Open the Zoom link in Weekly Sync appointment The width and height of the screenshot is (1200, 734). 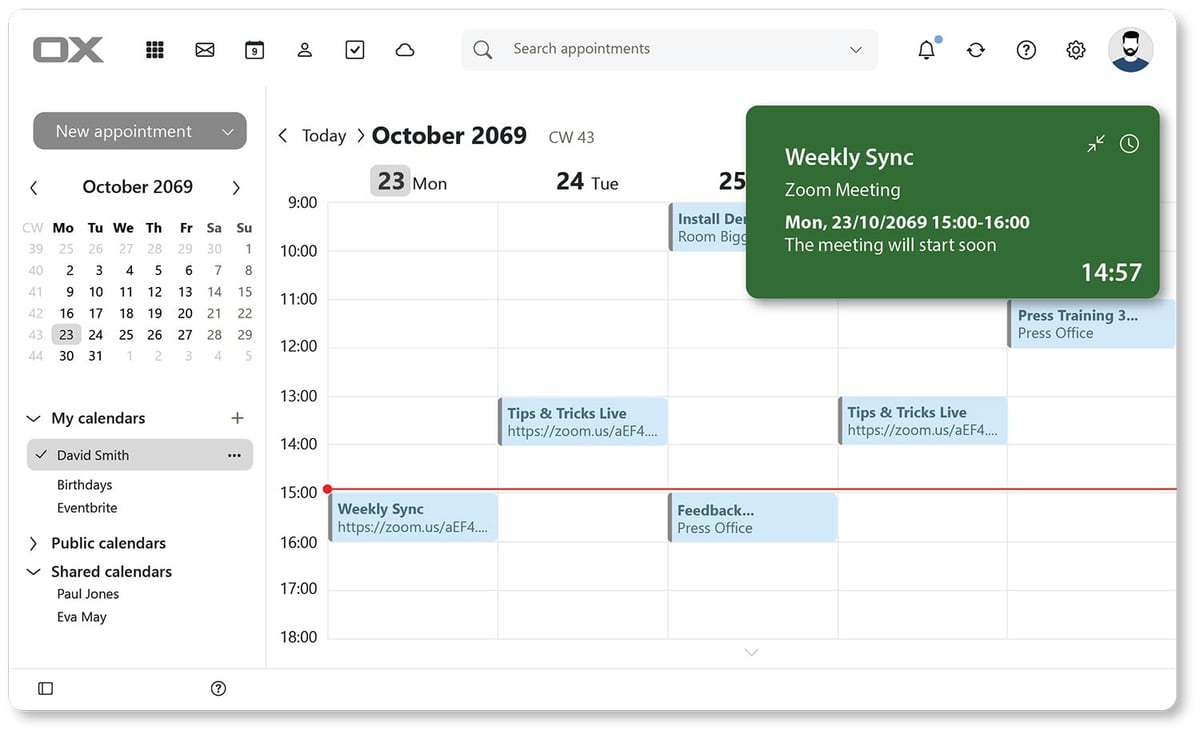[x=413, y=528]
